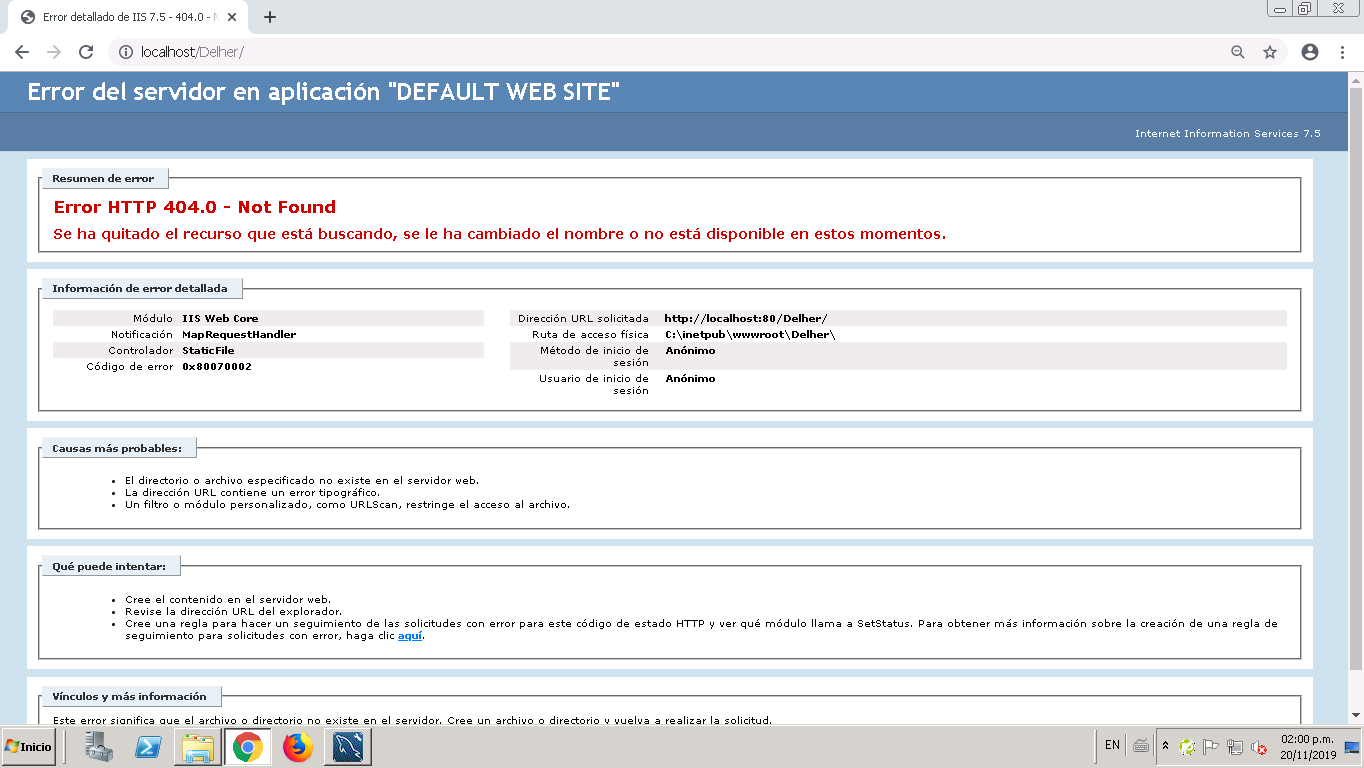Click the 'MapRequestHandler' notification value

239,335
